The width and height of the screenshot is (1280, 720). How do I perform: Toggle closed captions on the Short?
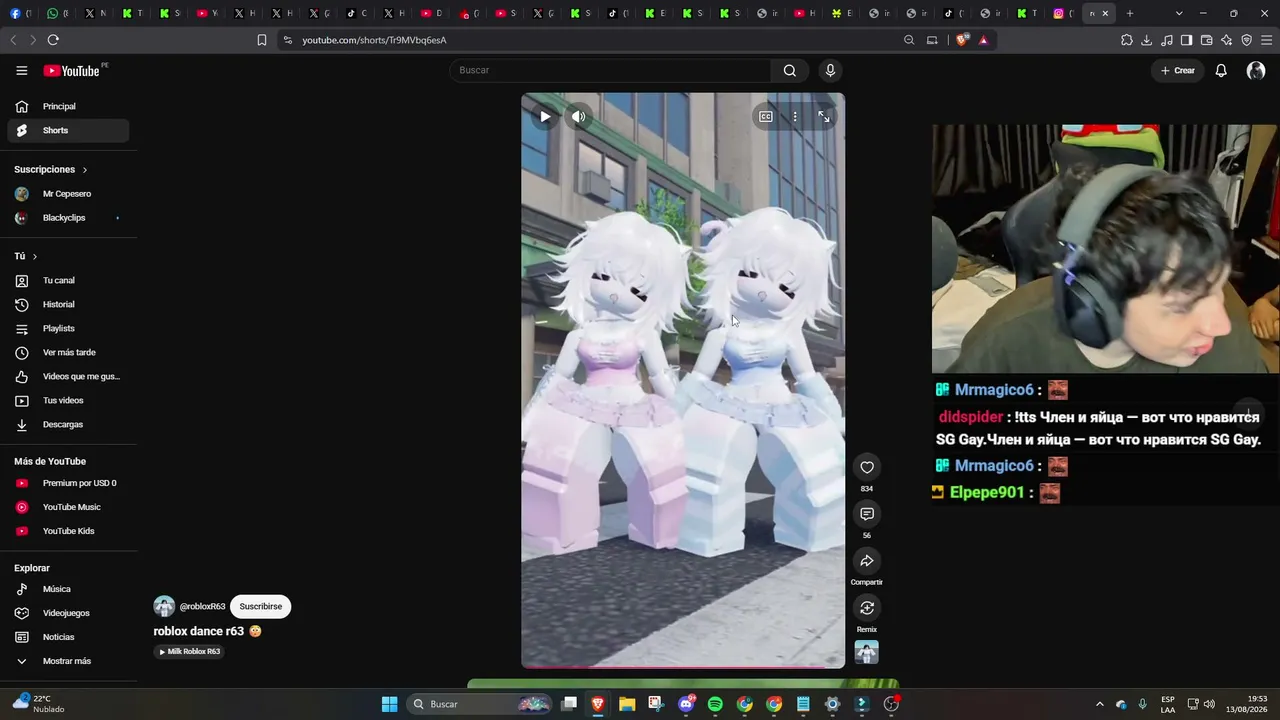pyautogui.click(x=766, y=116)
